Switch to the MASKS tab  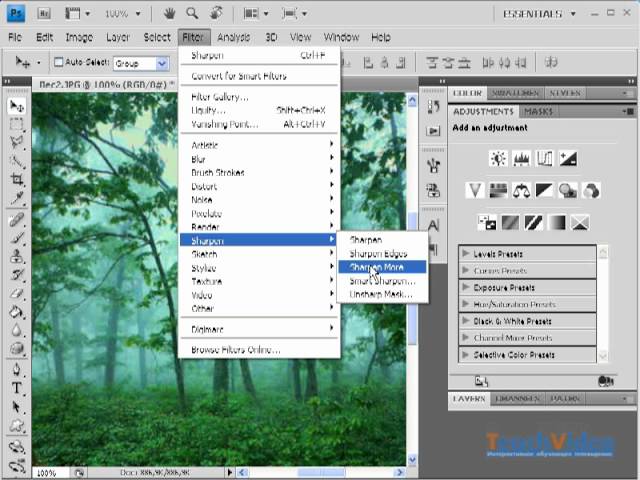[x=538, y=111]
